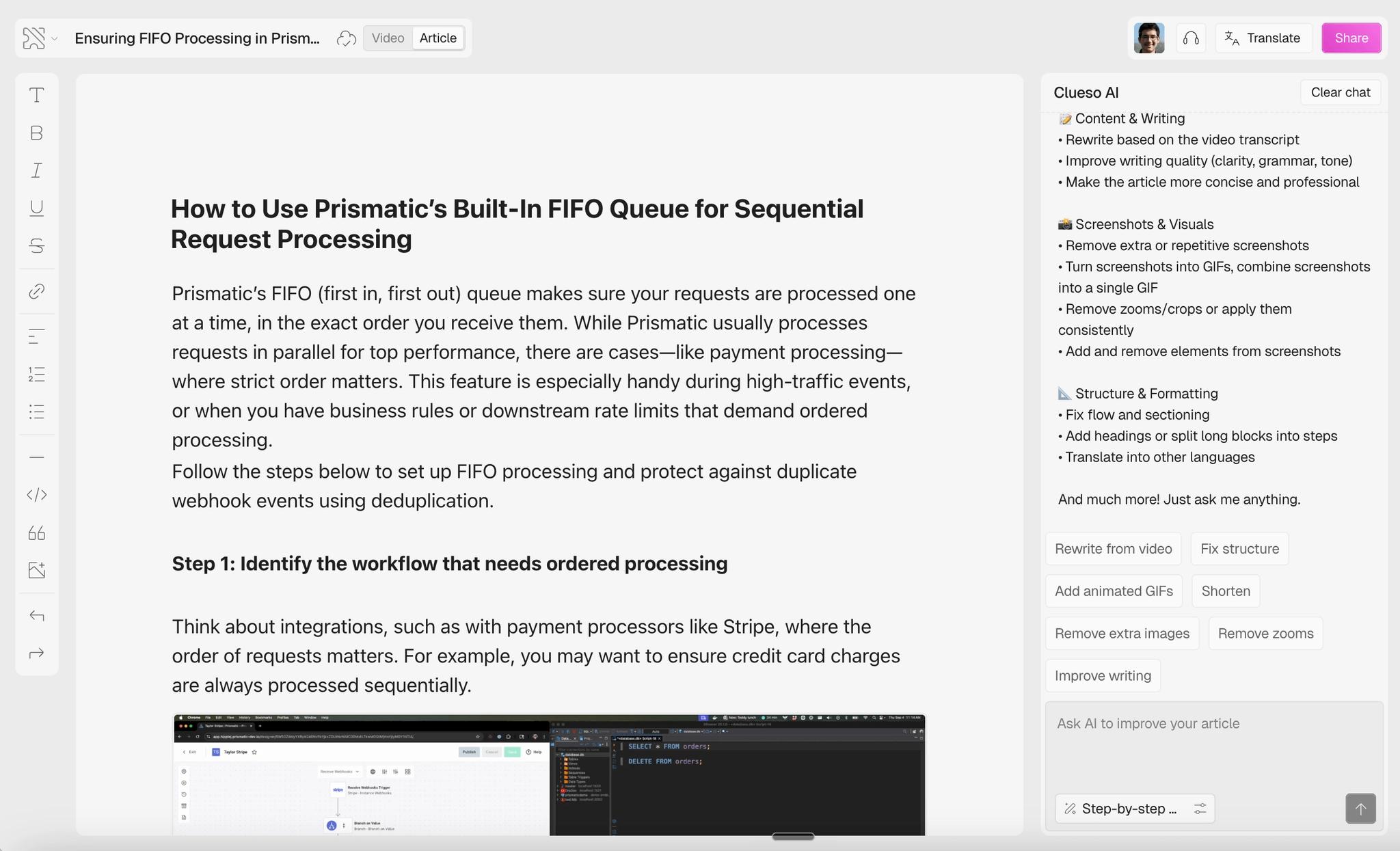Screen dimensions: 1400x851
Task: Click the pink Share button
Action: point(1351,38)
